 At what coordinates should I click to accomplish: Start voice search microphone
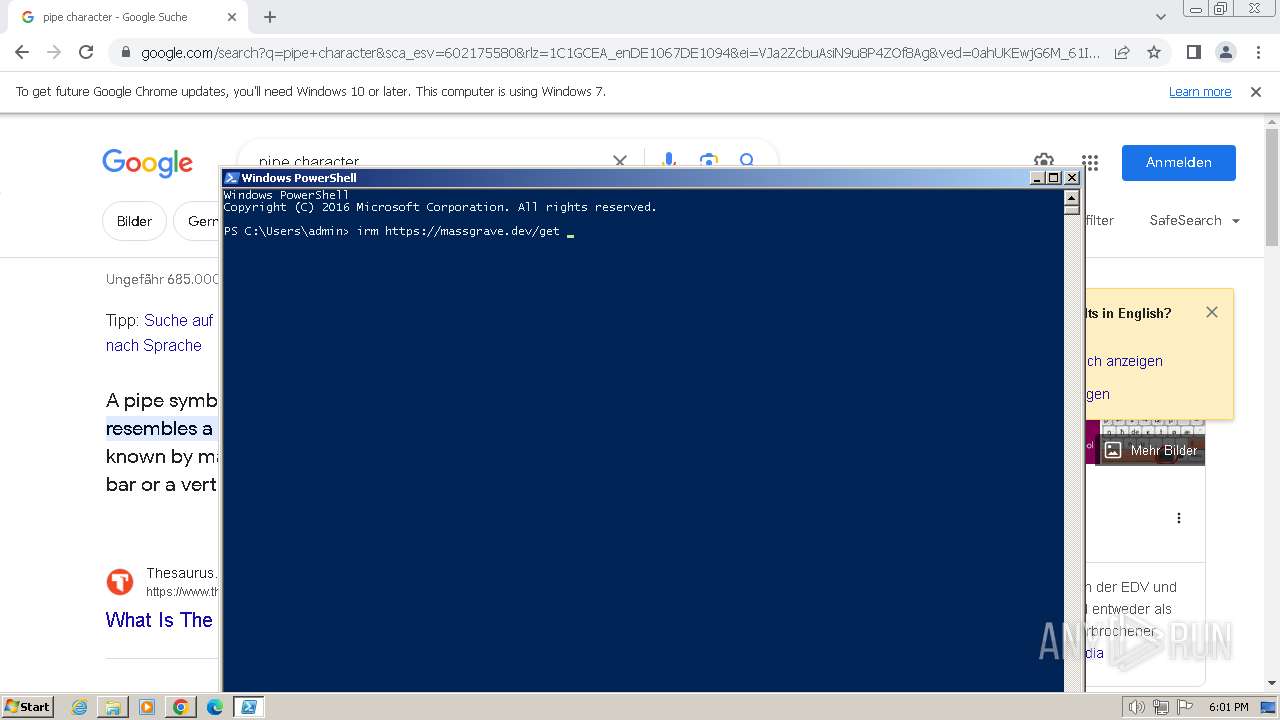click(669, 161)
